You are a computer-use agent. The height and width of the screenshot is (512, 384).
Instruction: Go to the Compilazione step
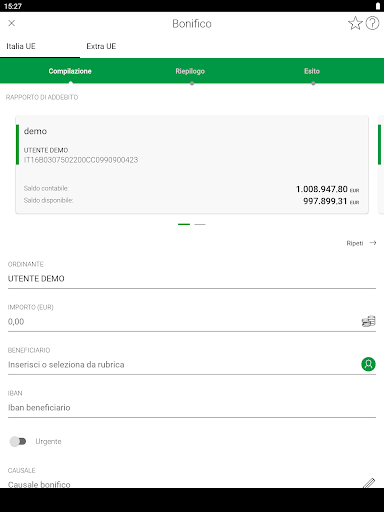pos(70,71)
